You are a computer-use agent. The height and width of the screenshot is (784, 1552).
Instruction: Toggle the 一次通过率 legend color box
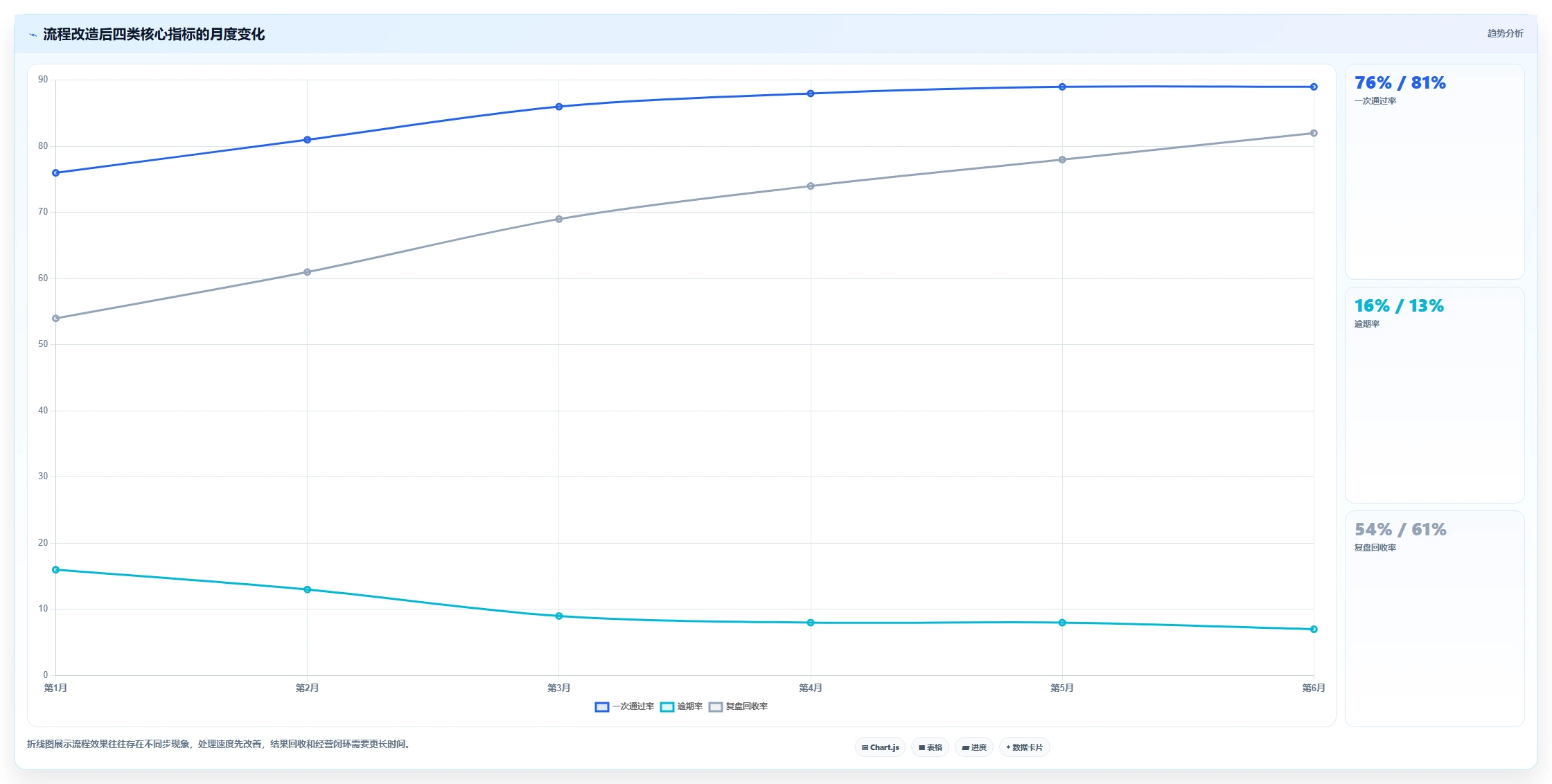pyautogui.click(x=602, y=706)
